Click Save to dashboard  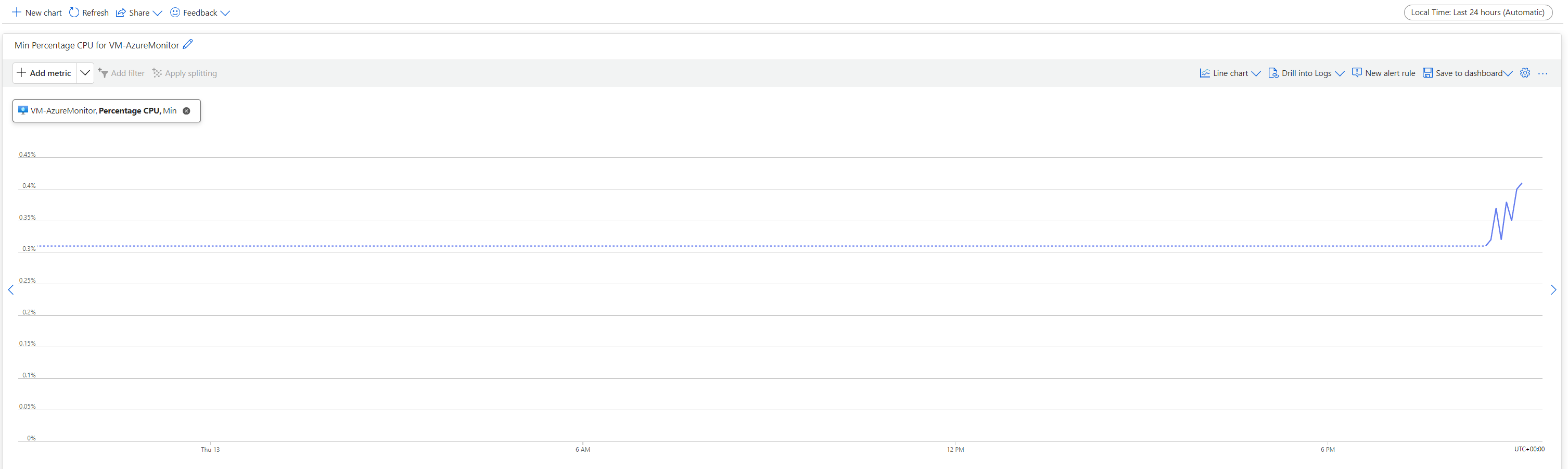pos(1467,73)
